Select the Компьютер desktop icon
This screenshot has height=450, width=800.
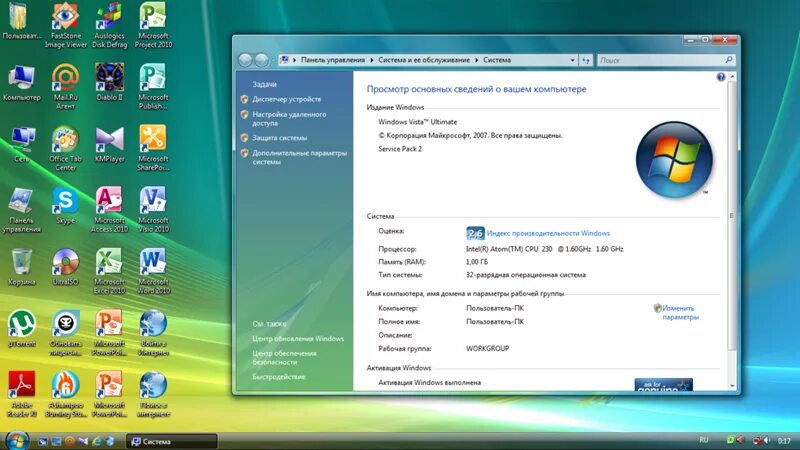pyautogui.click(x=21, y=83)
